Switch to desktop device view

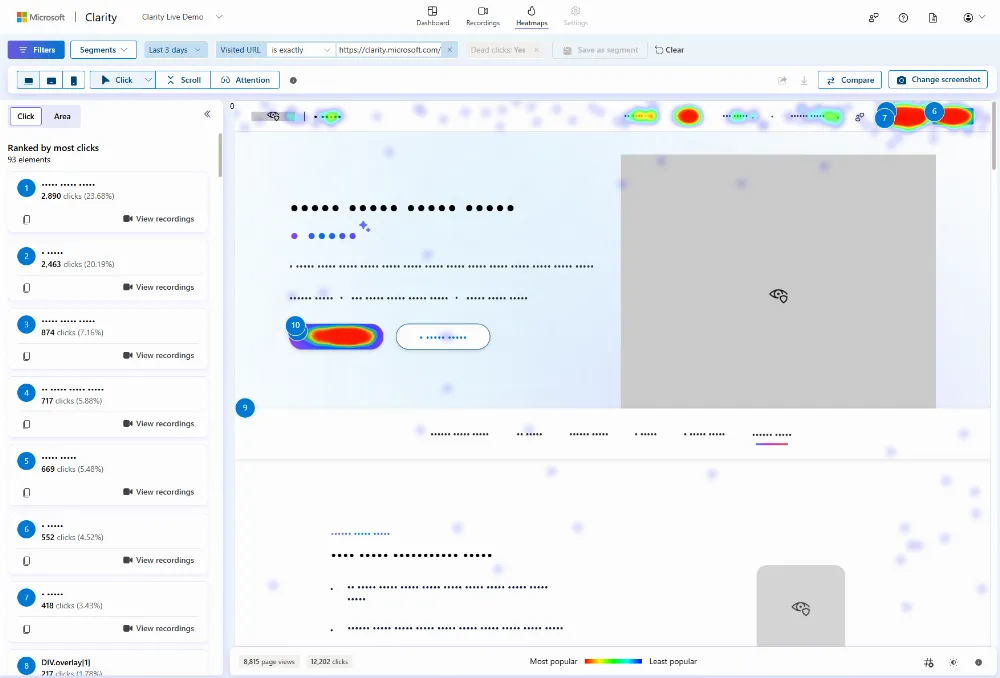tap(29, 80)
